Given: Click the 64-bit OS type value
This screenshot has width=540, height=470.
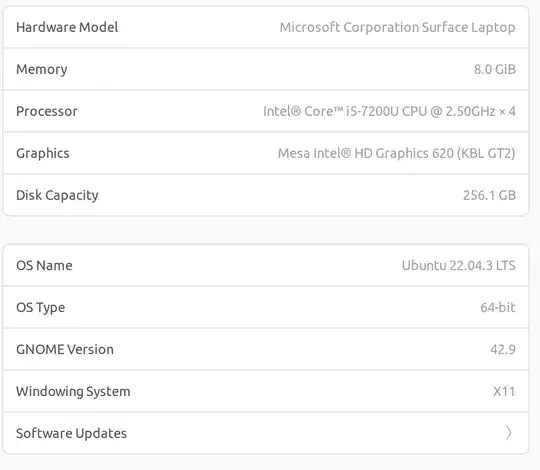Looking at the screenshot, I should [498, 307].
